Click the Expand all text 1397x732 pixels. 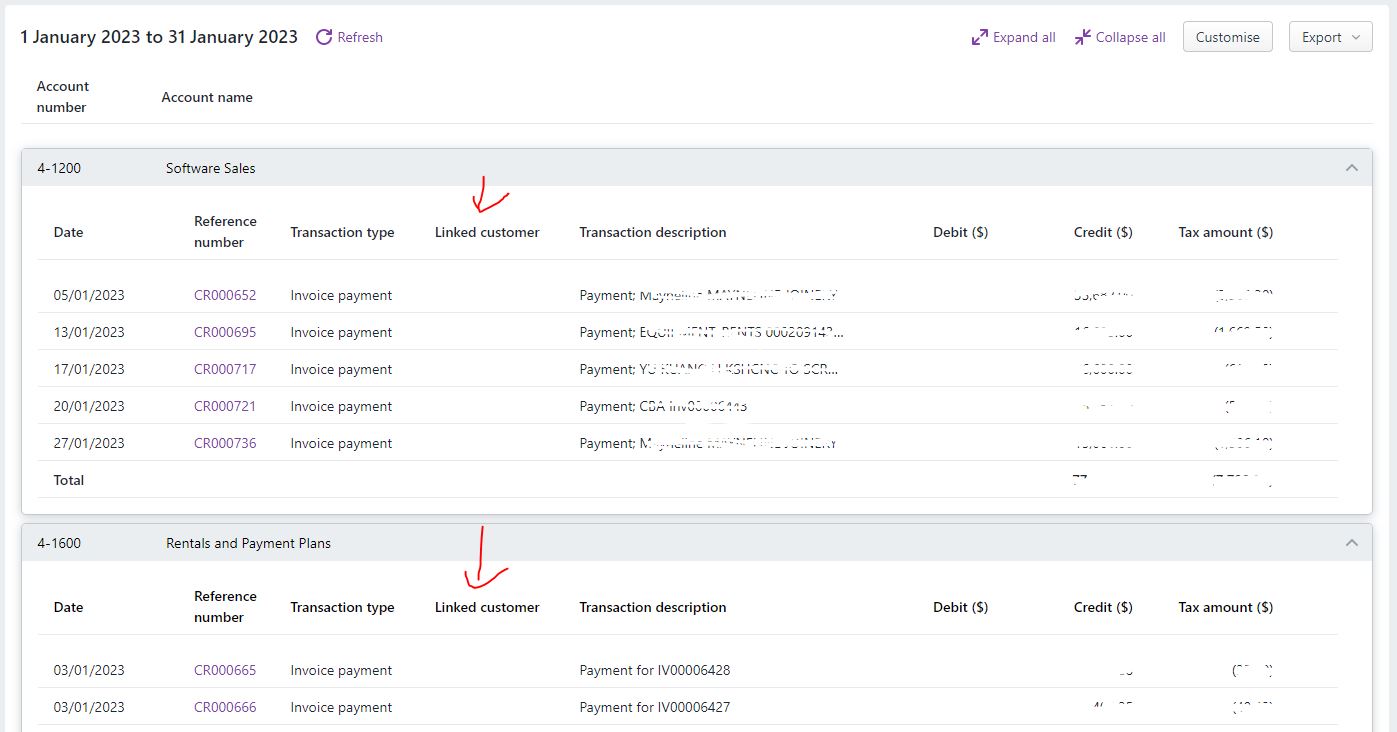click(1024, 37)
